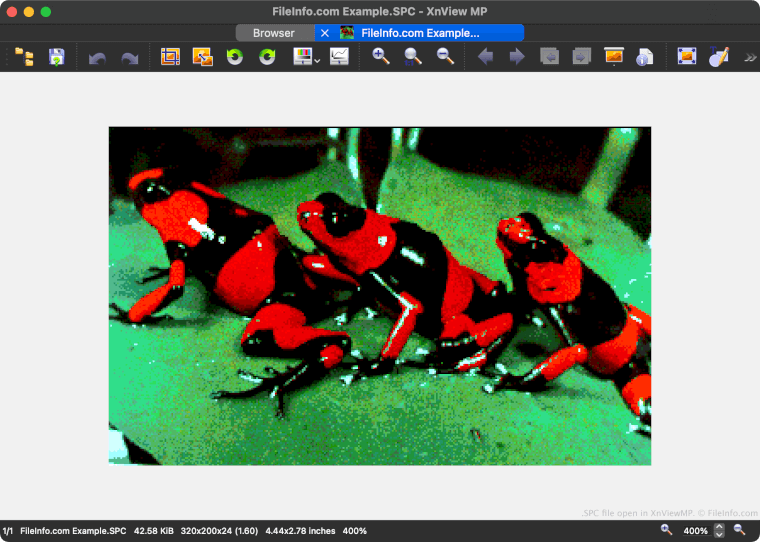Open the Resize image tool
760x542 pixels.
[202, 57]
